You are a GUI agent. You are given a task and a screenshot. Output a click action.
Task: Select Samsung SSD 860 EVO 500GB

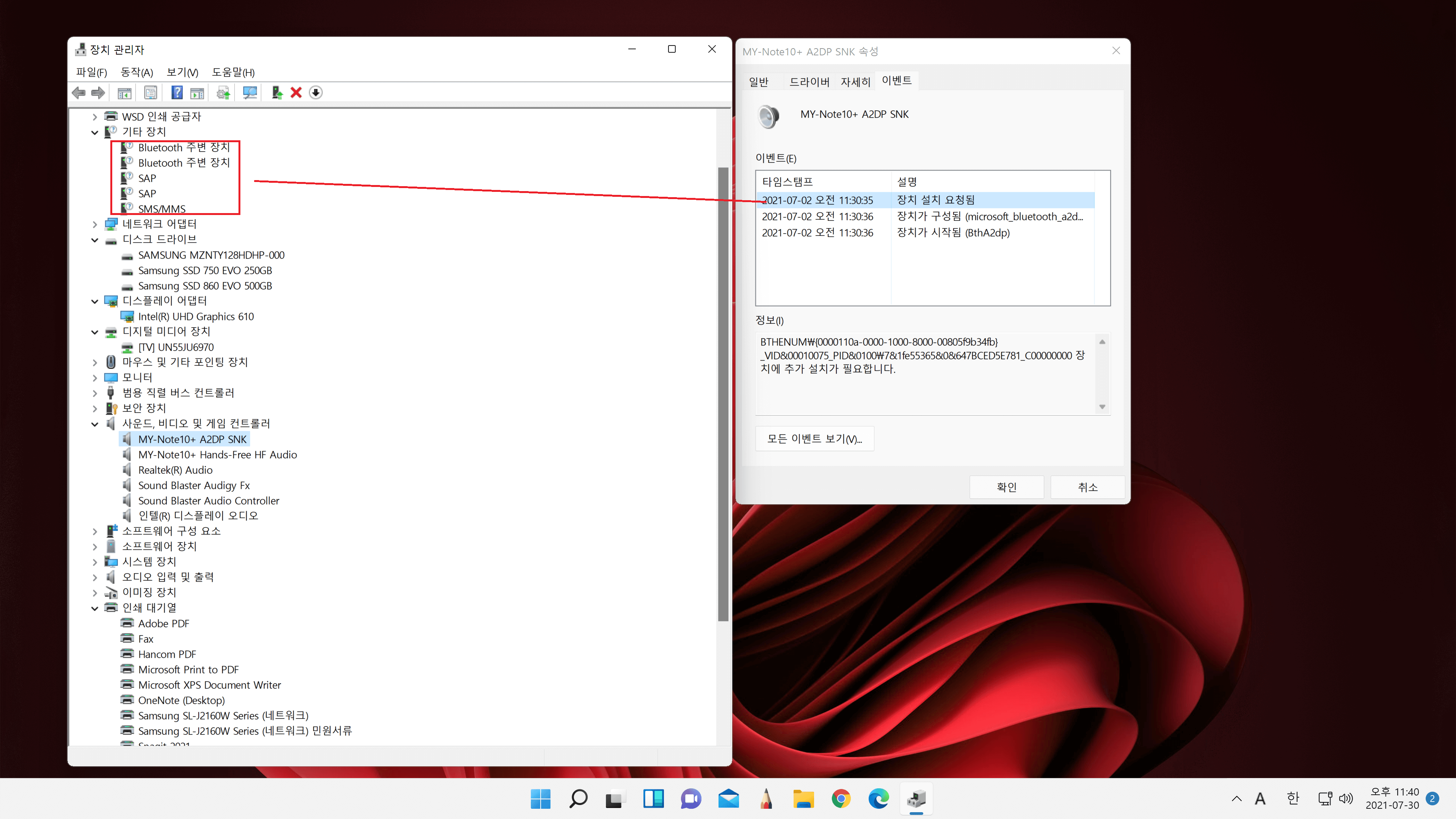tap(205, 286)
